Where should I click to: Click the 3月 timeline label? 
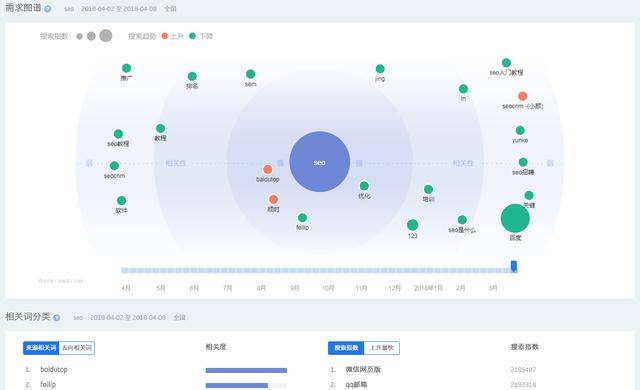pyautogui.click(x=493, y=288)
